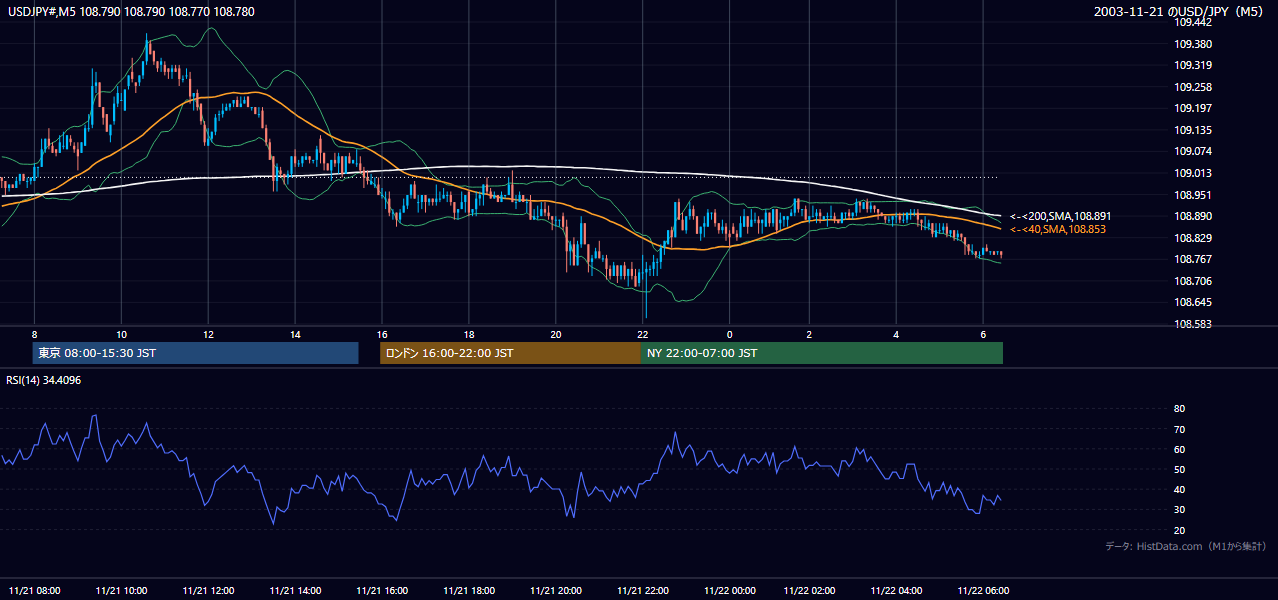The height and width of the screenshot is (600, 1278).
Task: Click RSI level 50 on the RSI axis
Action: pos(1180,469)
